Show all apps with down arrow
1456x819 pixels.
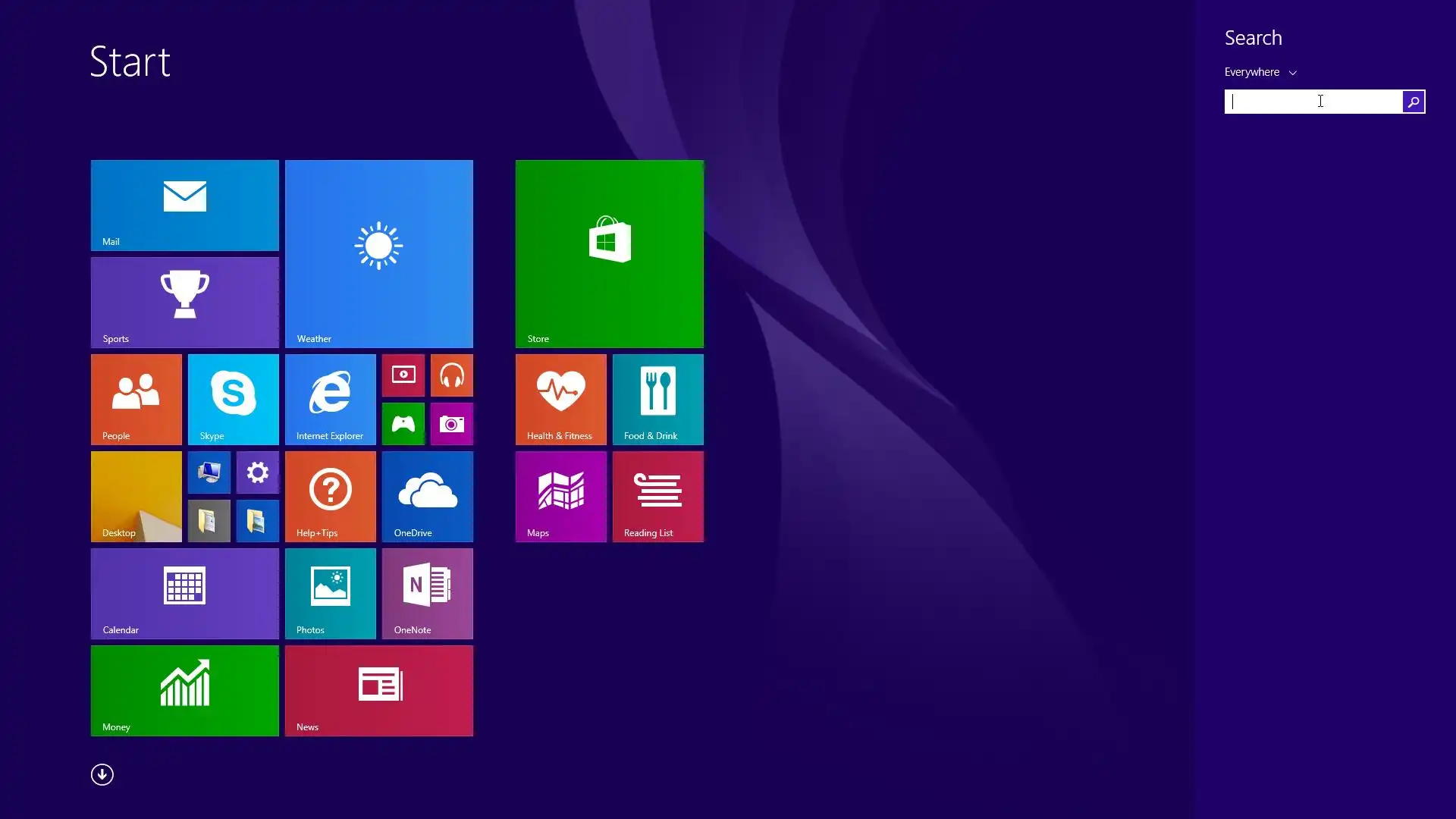click(x=102, y=774)
